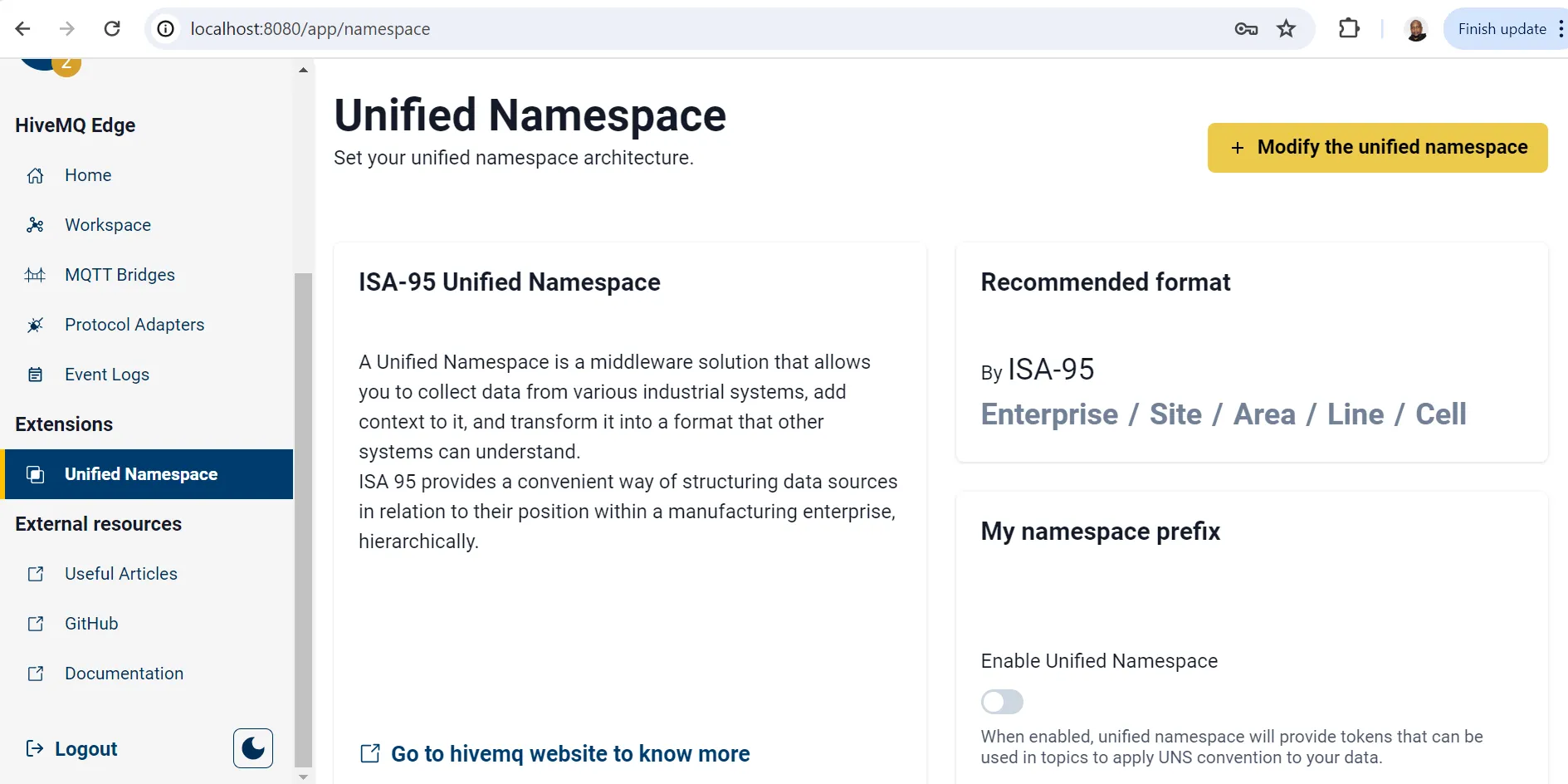The image size is (1568, 784).
Task: Click the Protocol Adapters plug icon
Action: (35, 325)
